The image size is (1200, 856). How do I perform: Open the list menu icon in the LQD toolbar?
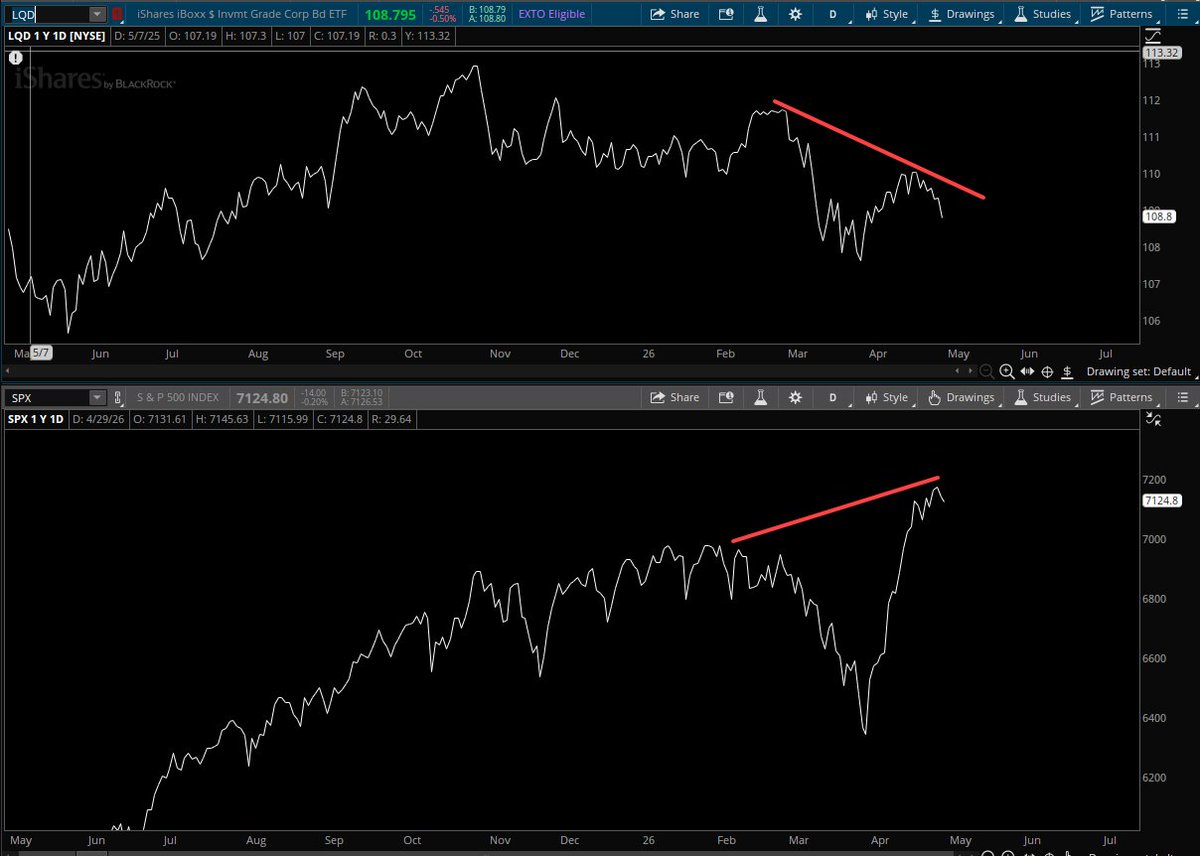(x=1181, y=14)
